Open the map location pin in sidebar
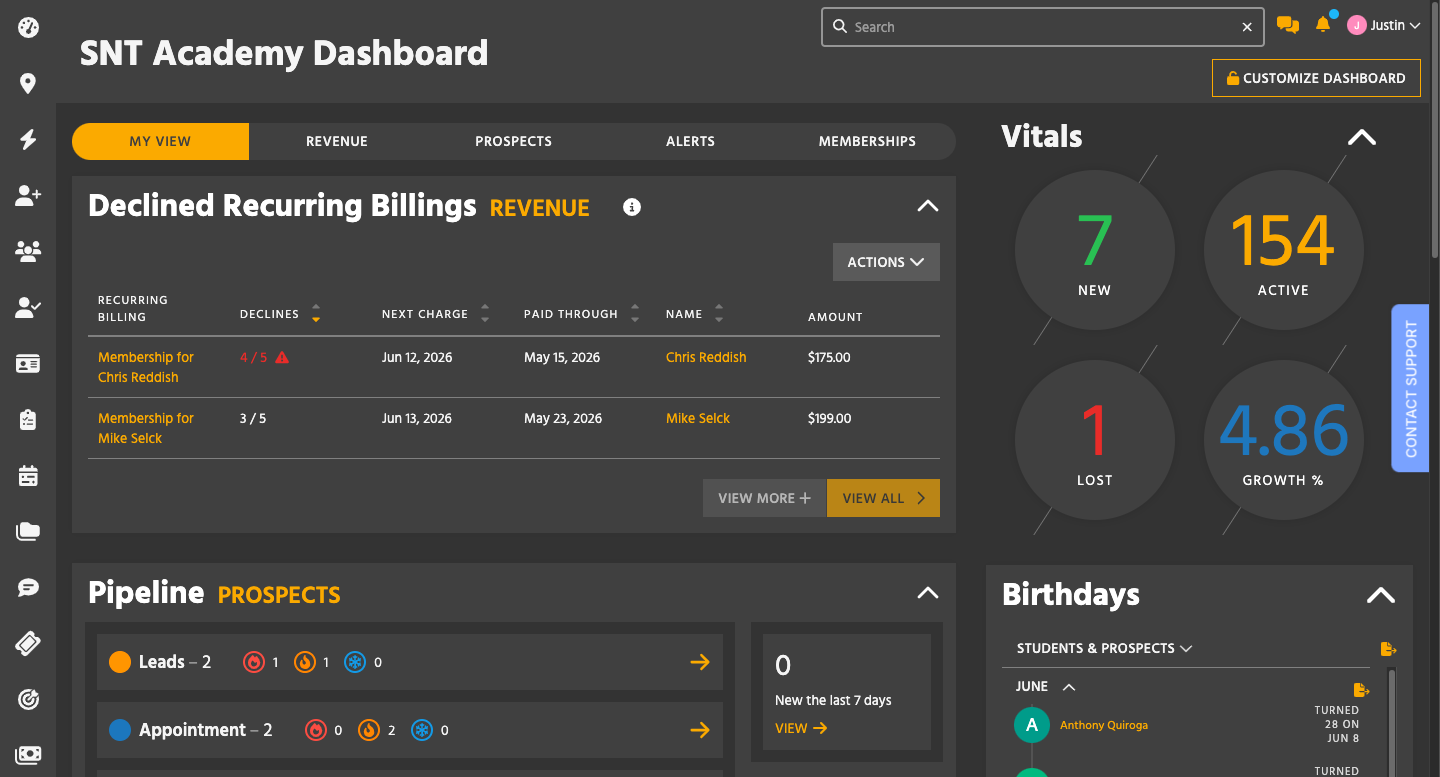 [28, 84]
